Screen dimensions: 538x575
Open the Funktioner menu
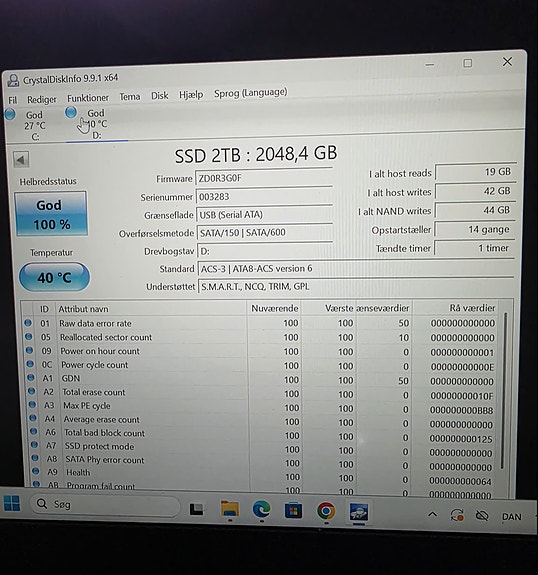point(88,98)
